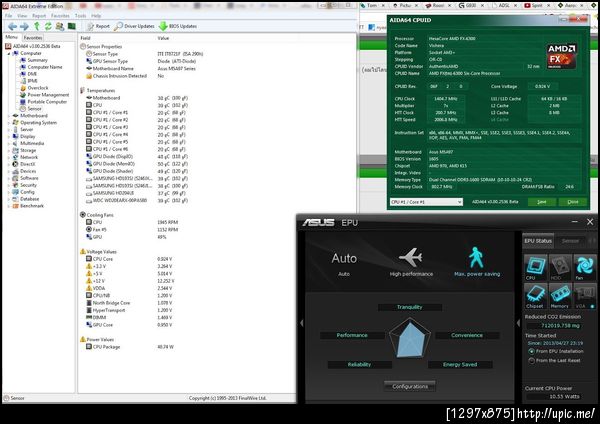Collapse the Computer tree node
Screen dimensions: 600x424
pyautogui.click(x=9, y=54)
